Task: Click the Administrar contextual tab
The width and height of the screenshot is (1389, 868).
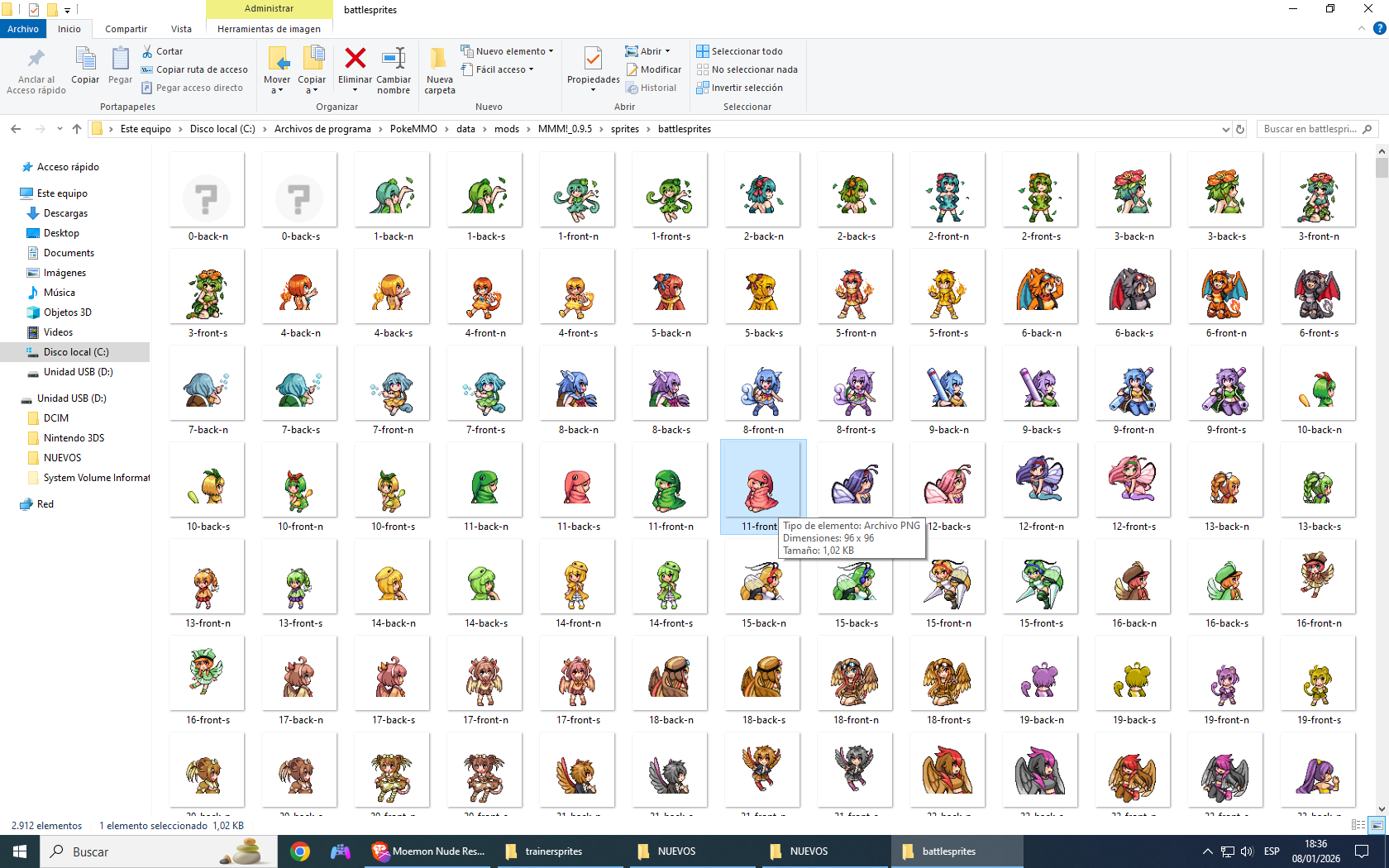Action: [269, 8]
